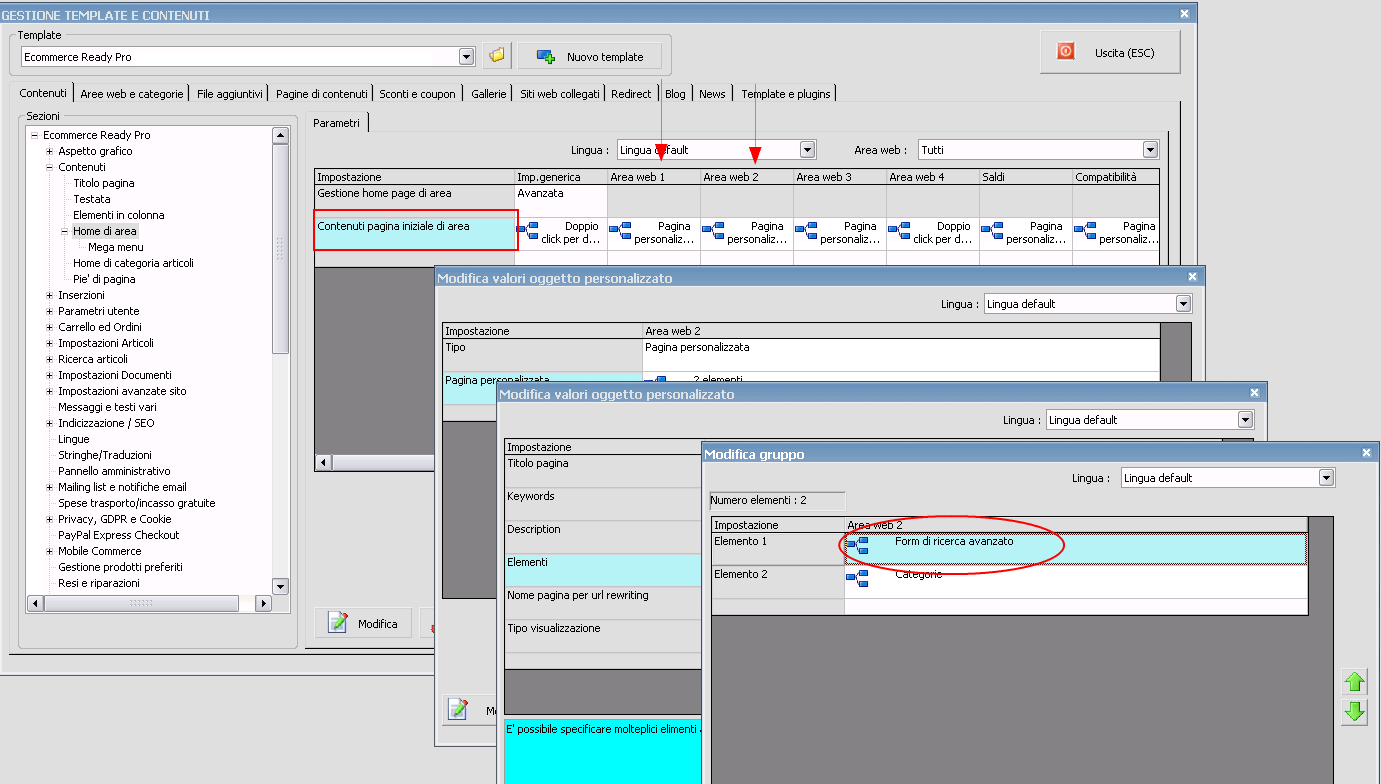Image resolution: width=1381 pixels, height=784 pixels.
Task: Expand the Privacy, GDPR e Cookie node
Action: (50, 519)
